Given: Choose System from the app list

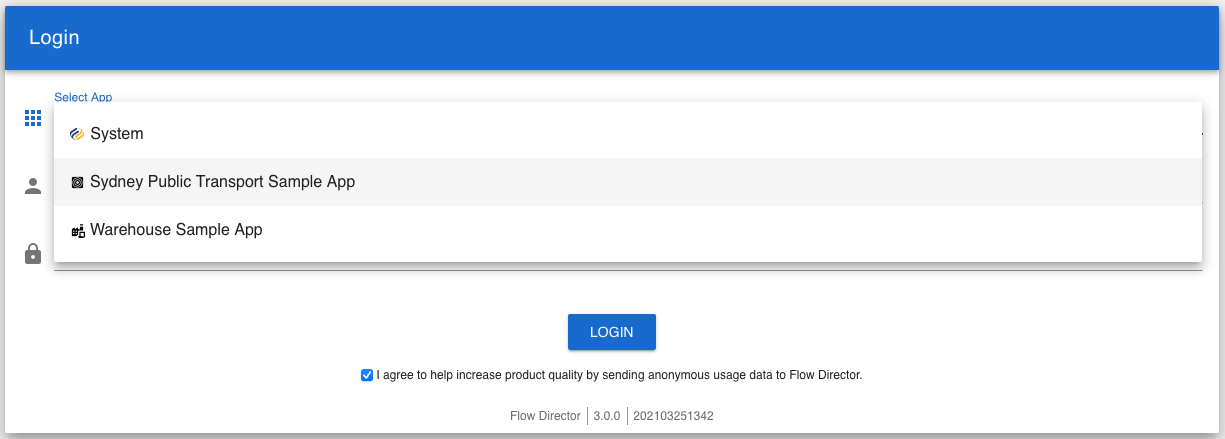Looking at the screenshot, I should pos(117,134).
